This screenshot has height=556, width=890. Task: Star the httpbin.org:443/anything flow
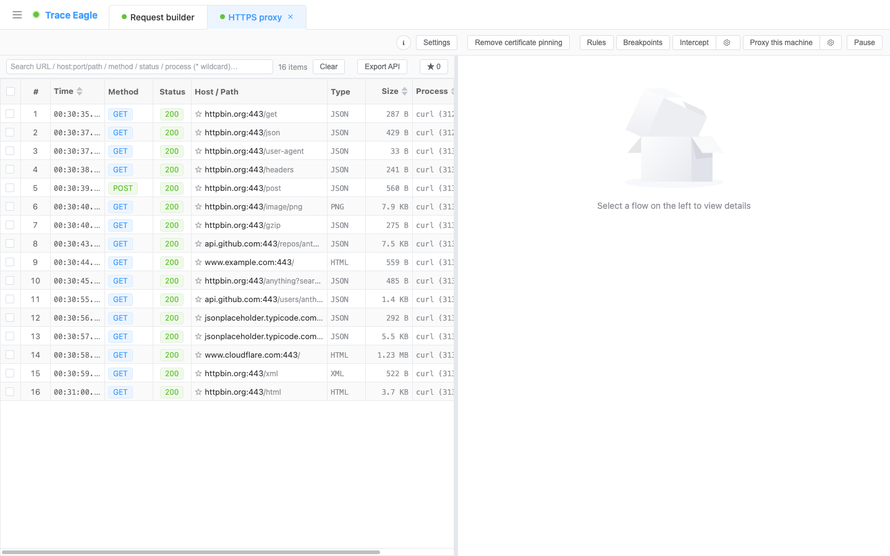tap(198, 281)
